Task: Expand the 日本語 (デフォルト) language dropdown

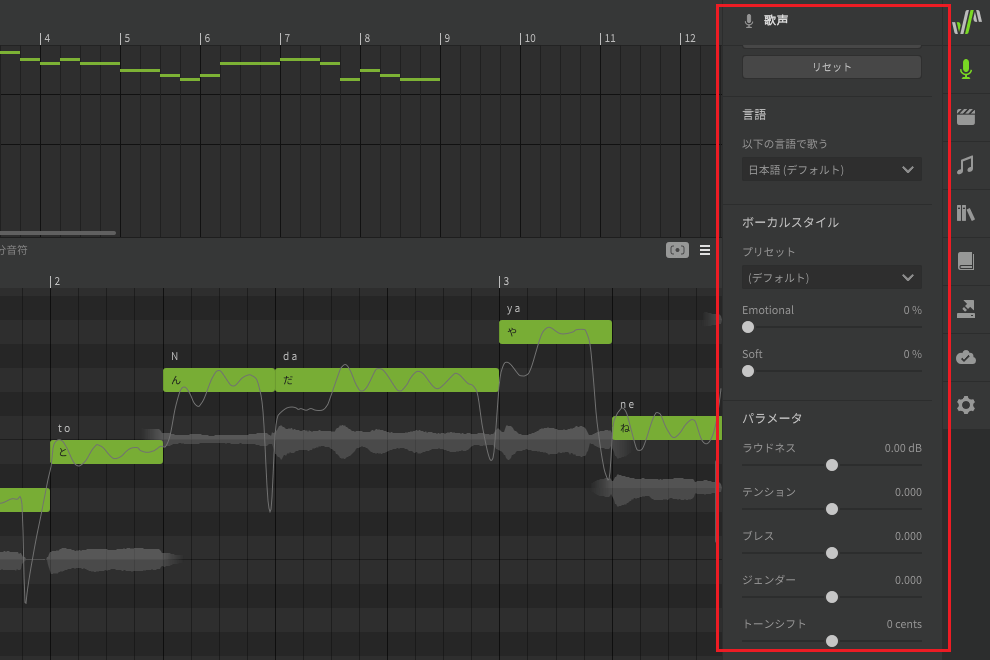Action: click(x=831, y=170)
